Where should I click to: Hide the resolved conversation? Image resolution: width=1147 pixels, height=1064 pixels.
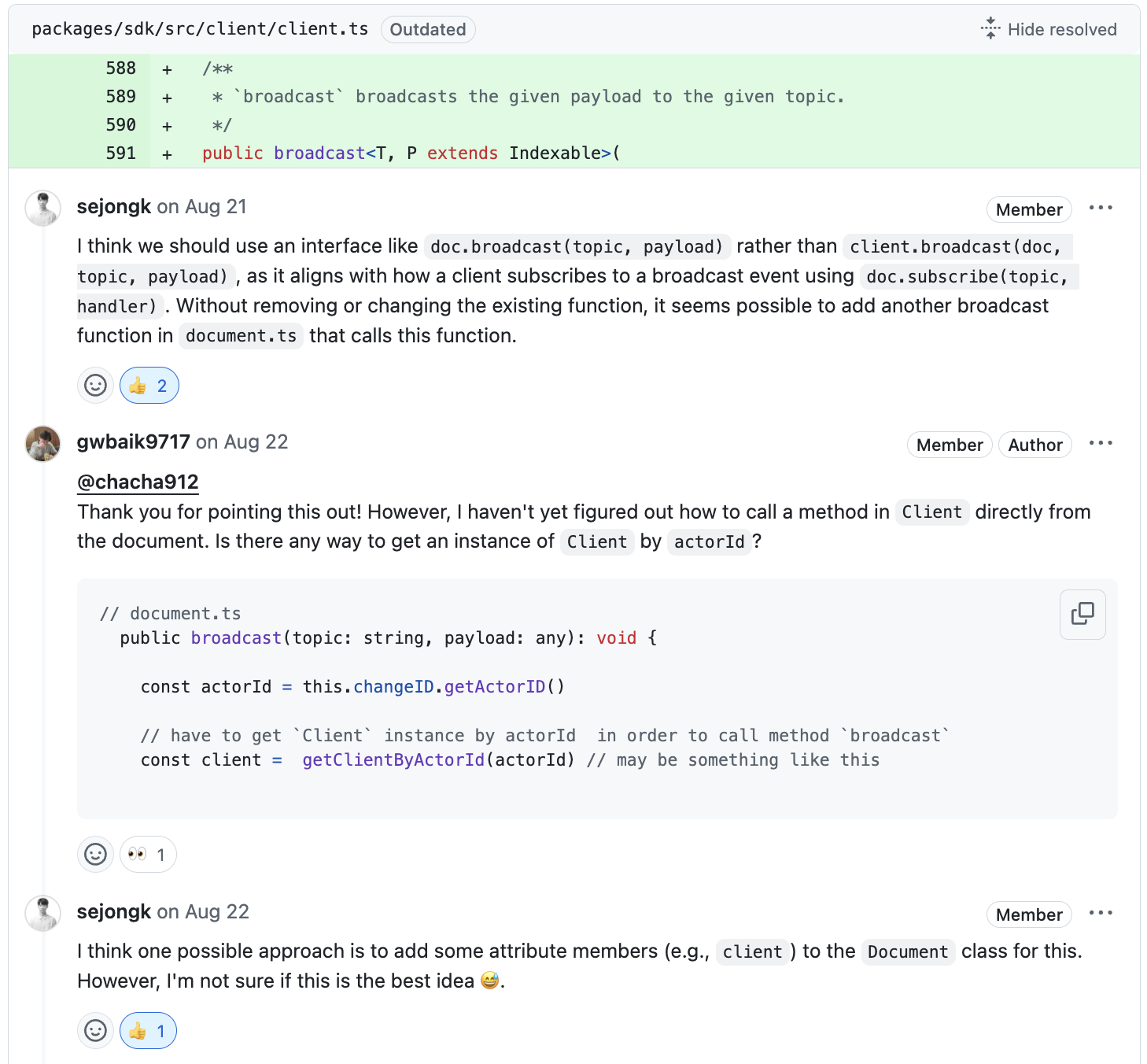(x=1049, y=30)
